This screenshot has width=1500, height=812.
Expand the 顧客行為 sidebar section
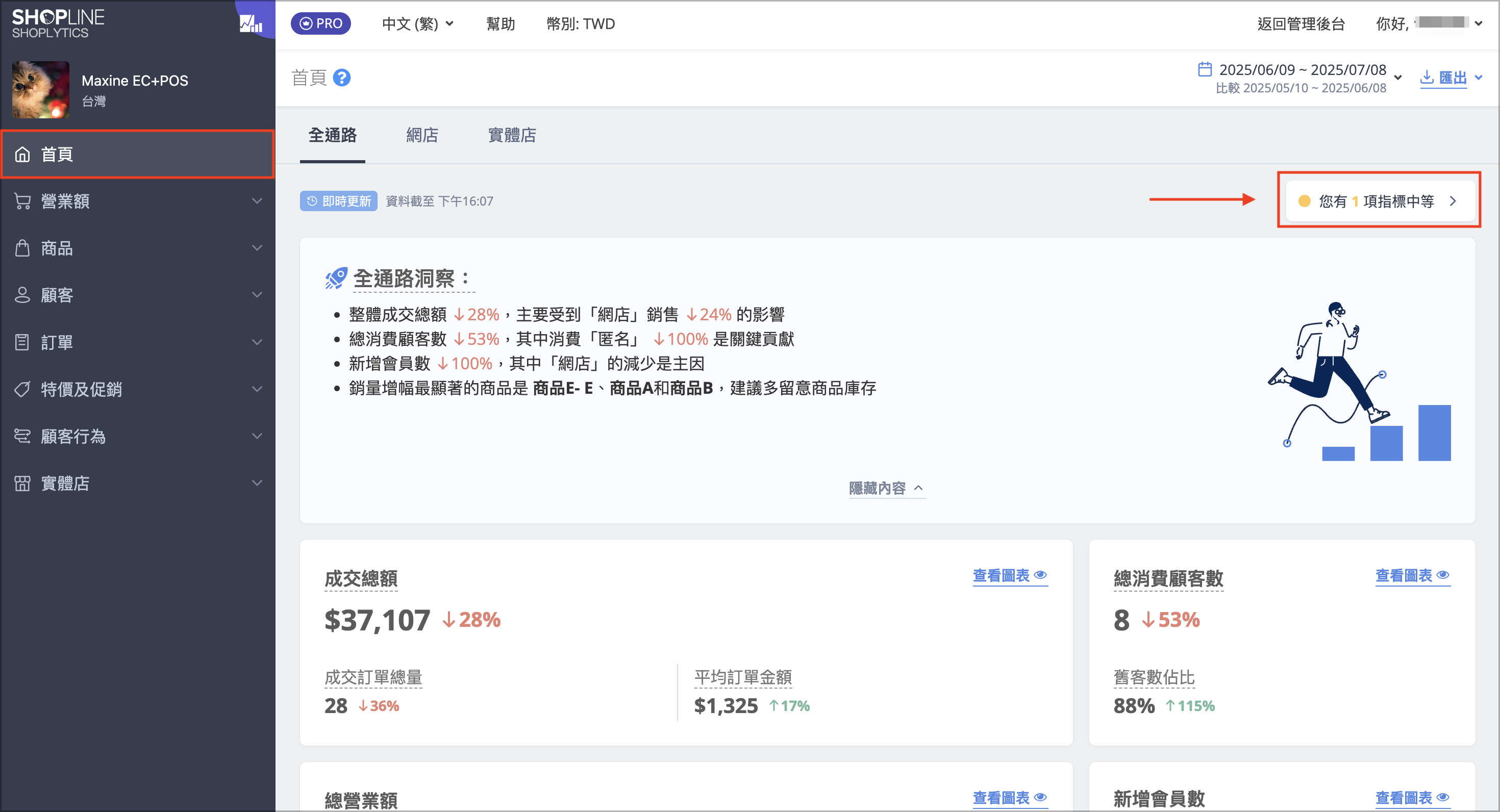point(137,436)
